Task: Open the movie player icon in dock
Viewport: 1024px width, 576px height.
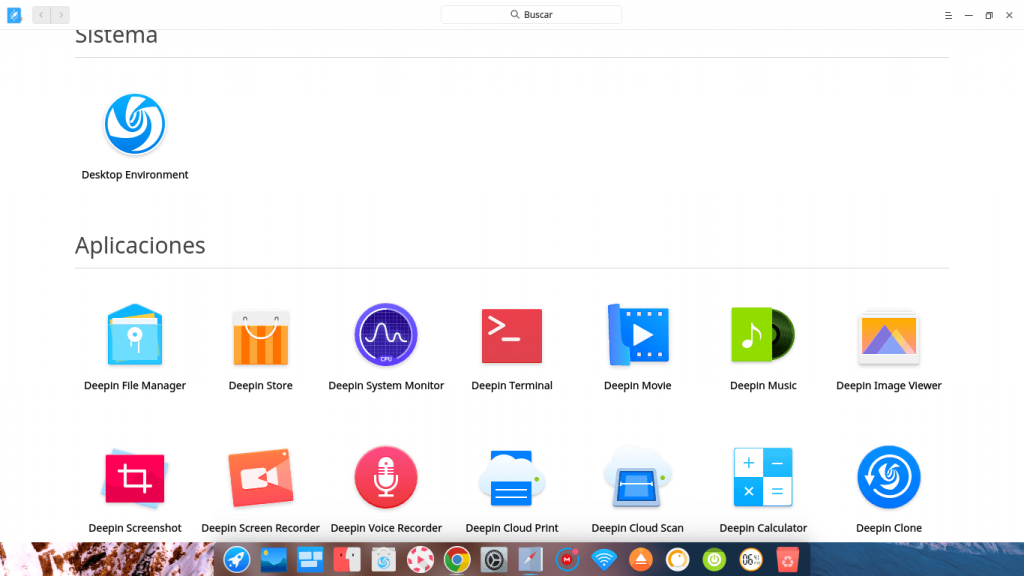Action: (420, 560)
